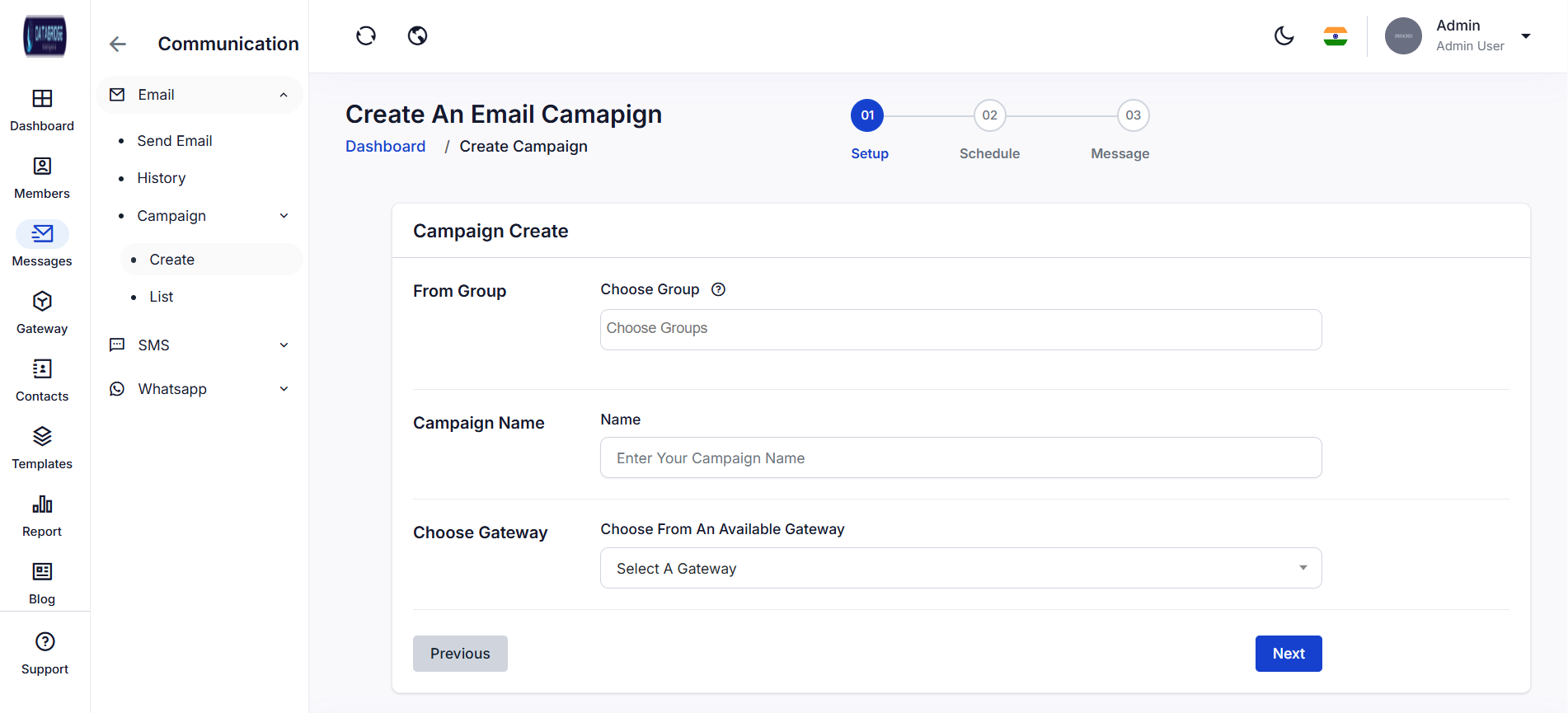
Task: Click the refresh sync icon
Action: pos(366,36)
